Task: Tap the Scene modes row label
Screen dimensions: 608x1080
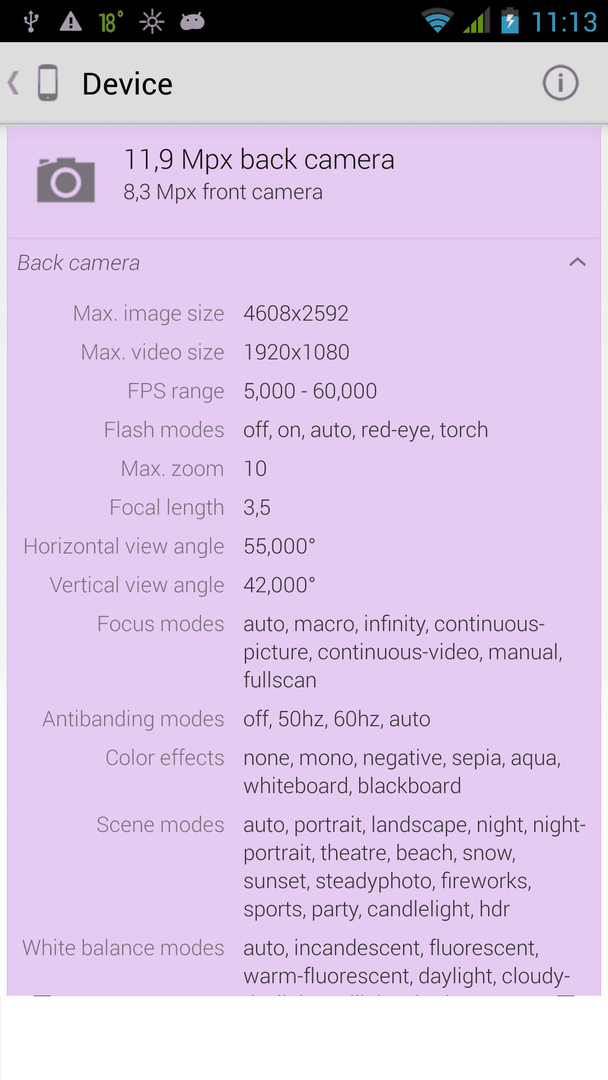Action: tap(160, 824)
